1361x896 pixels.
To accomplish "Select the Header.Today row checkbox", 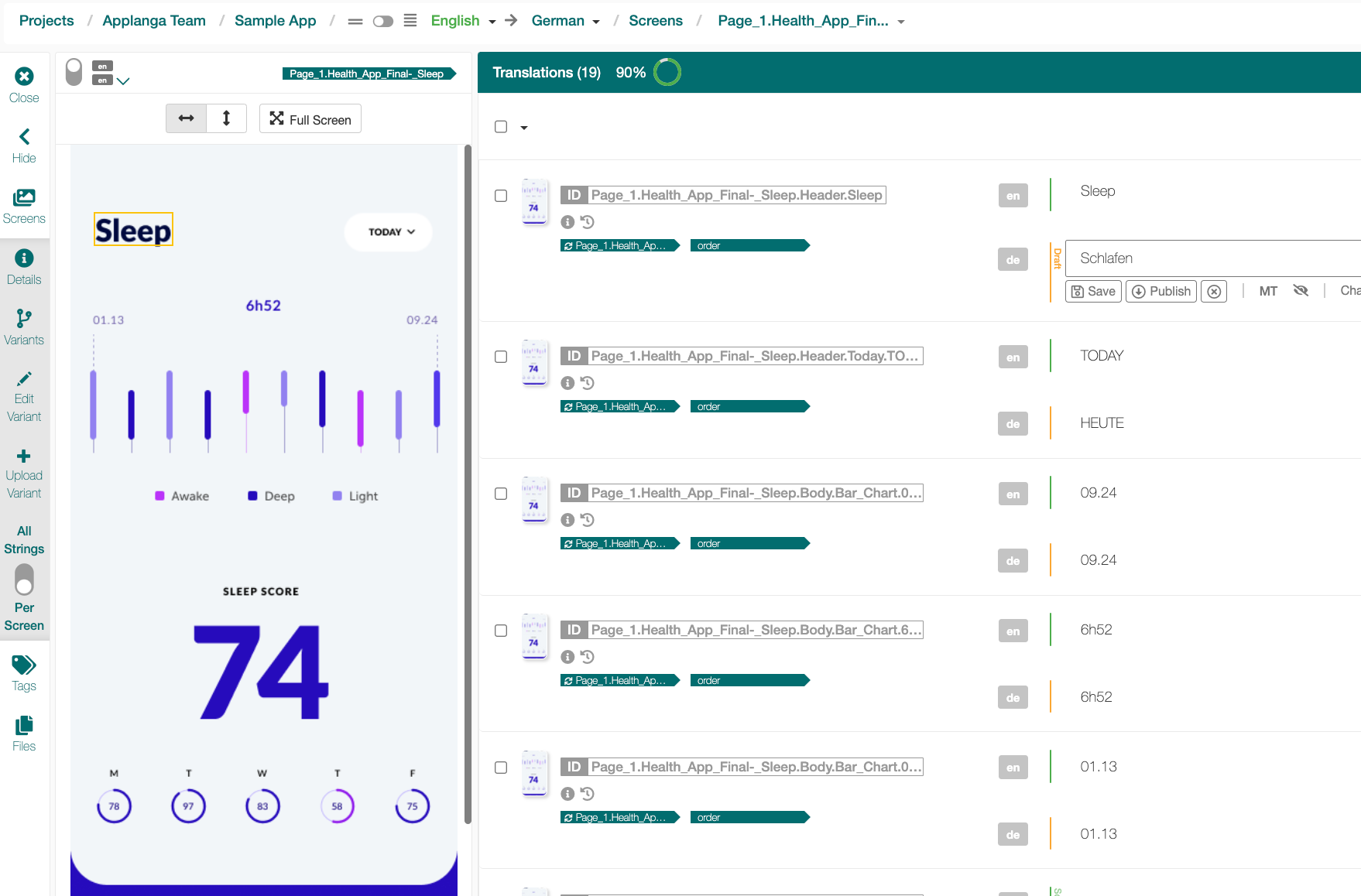I will (x=501, y=357).
